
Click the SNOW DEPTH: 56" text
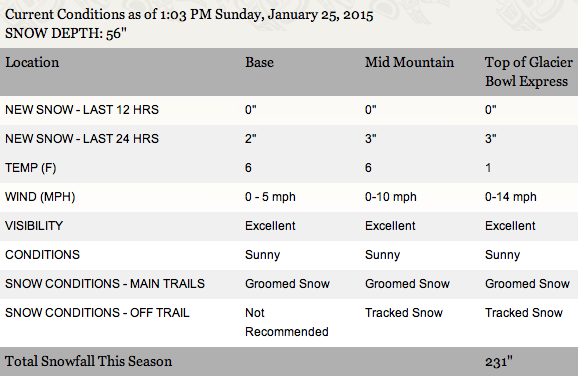tap(66, 34)
